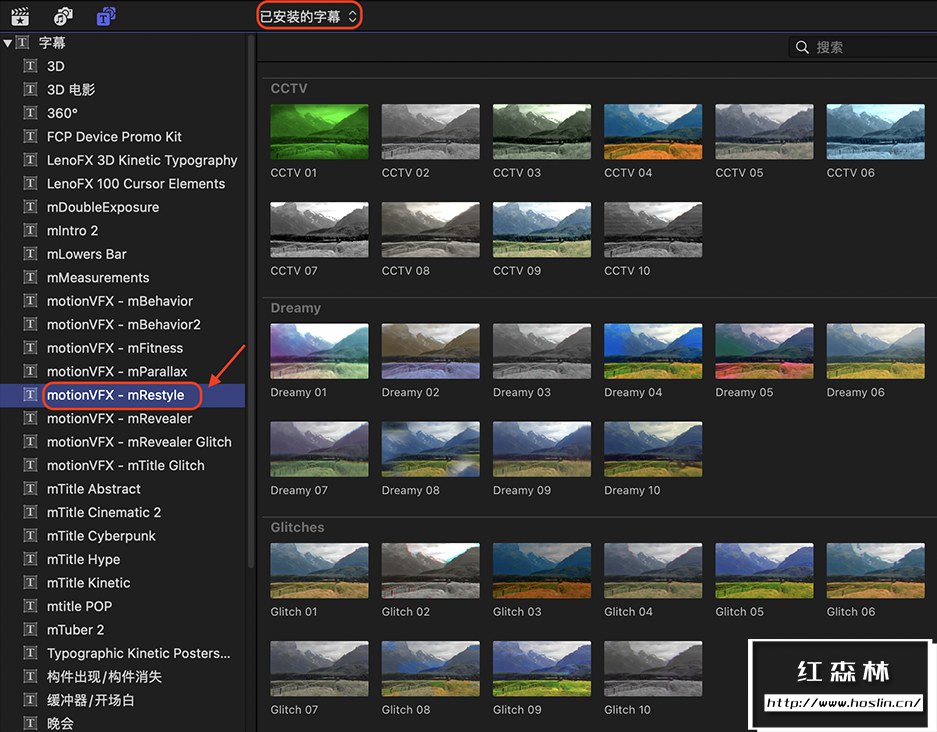
Task: Select the 360° category
Action: pyautogui.click(x=62, y=113)
